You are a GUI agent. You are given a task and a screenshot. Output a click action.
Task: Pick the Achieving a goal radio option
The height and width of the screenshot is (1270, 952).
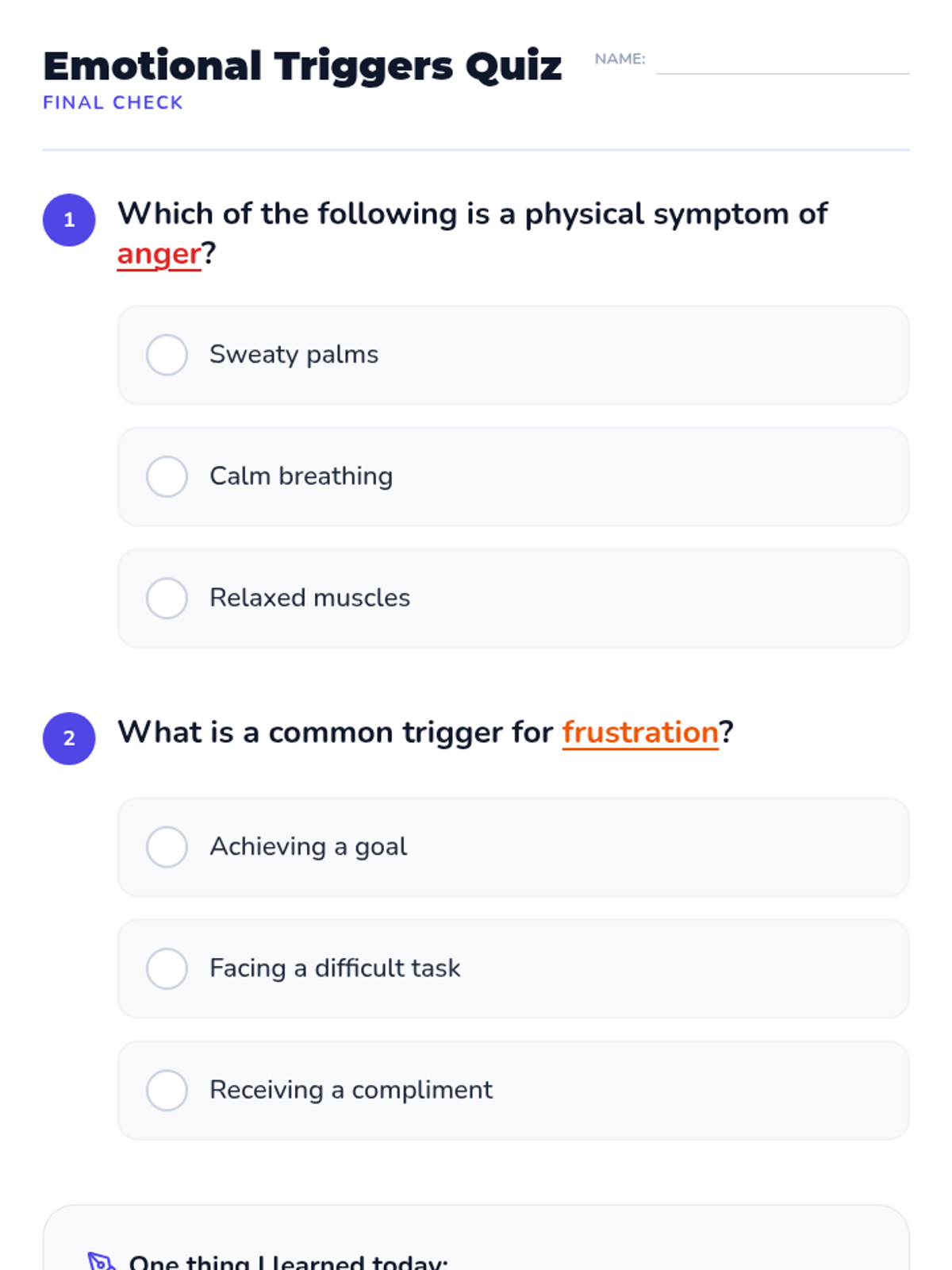pyautogui.click(x=167, y=847)
